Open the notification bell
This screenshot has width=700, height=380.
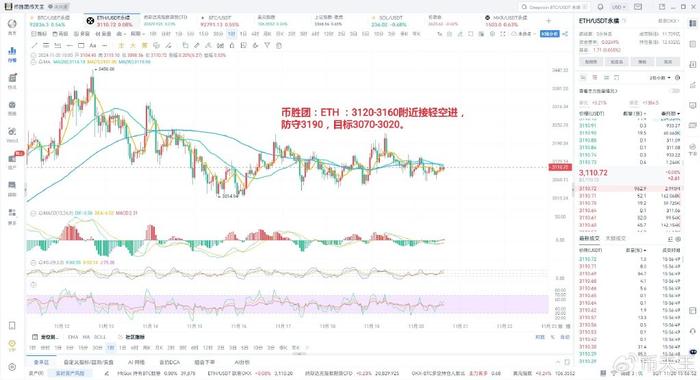(x=600, y=7)
